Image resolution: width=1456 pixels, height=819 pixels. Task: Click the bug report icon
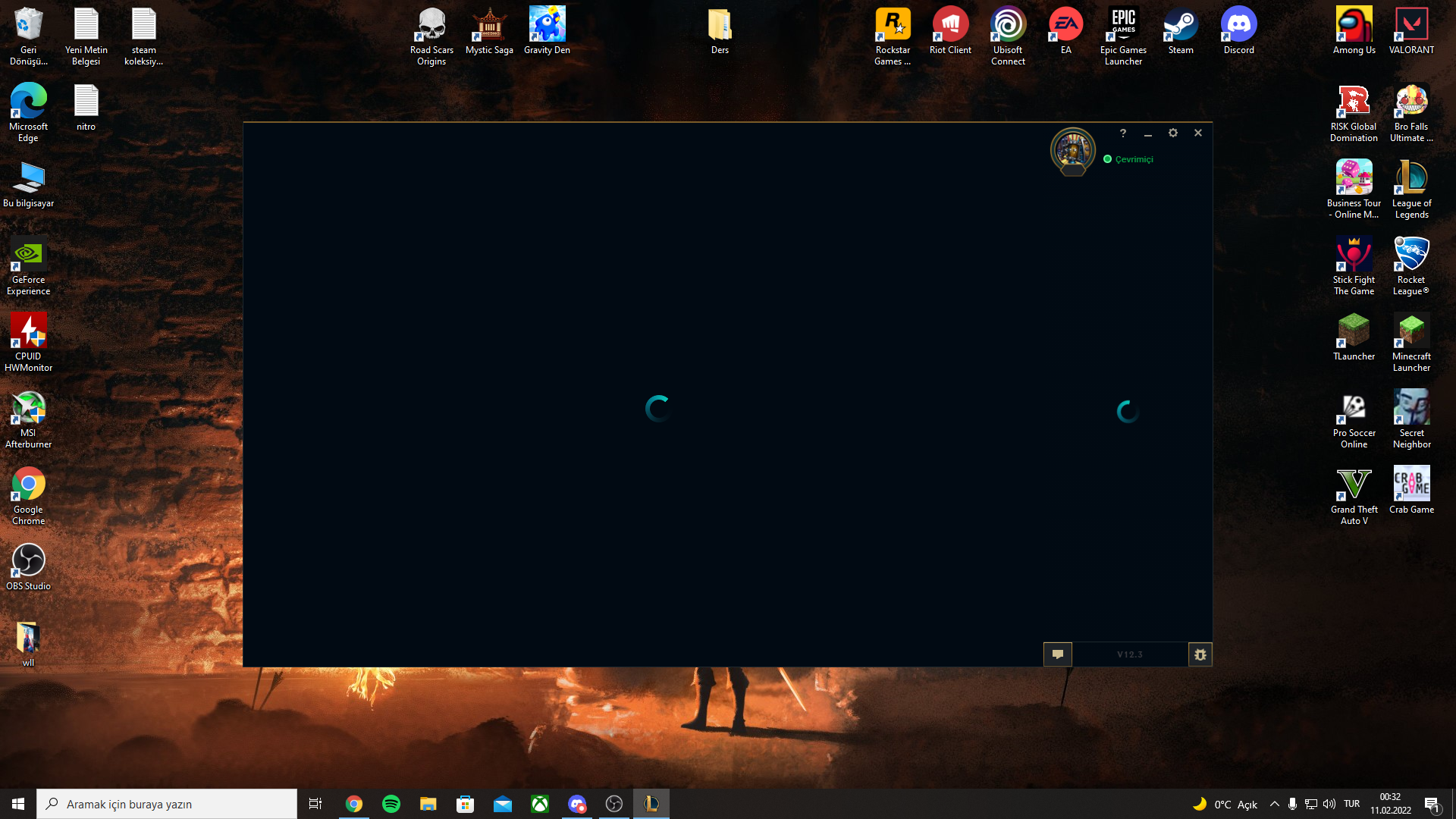click(1200, 654)
